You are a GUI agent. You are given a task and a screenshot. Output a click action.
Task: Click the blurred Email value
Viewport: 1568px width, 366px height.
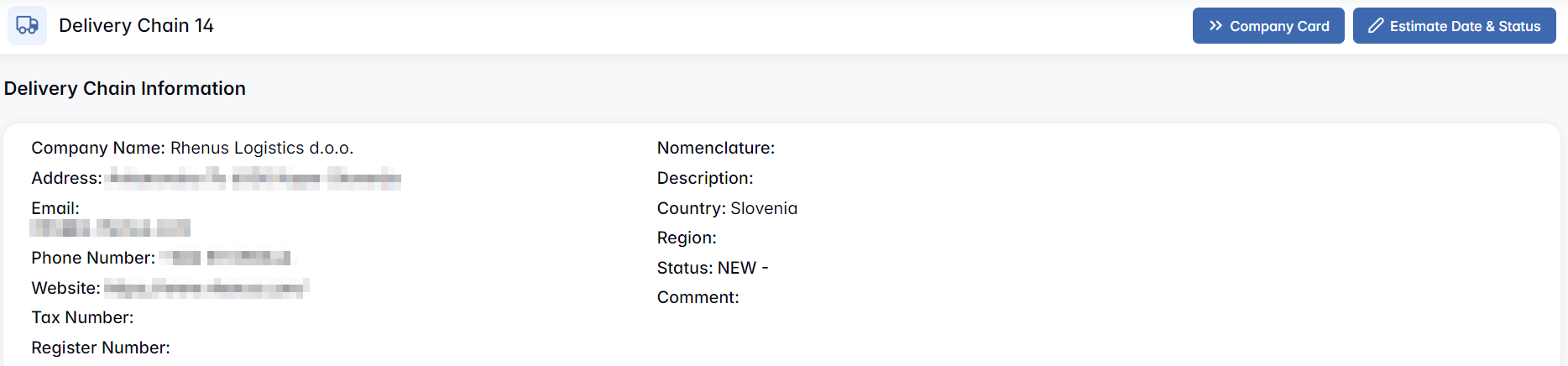pos(110,227)
